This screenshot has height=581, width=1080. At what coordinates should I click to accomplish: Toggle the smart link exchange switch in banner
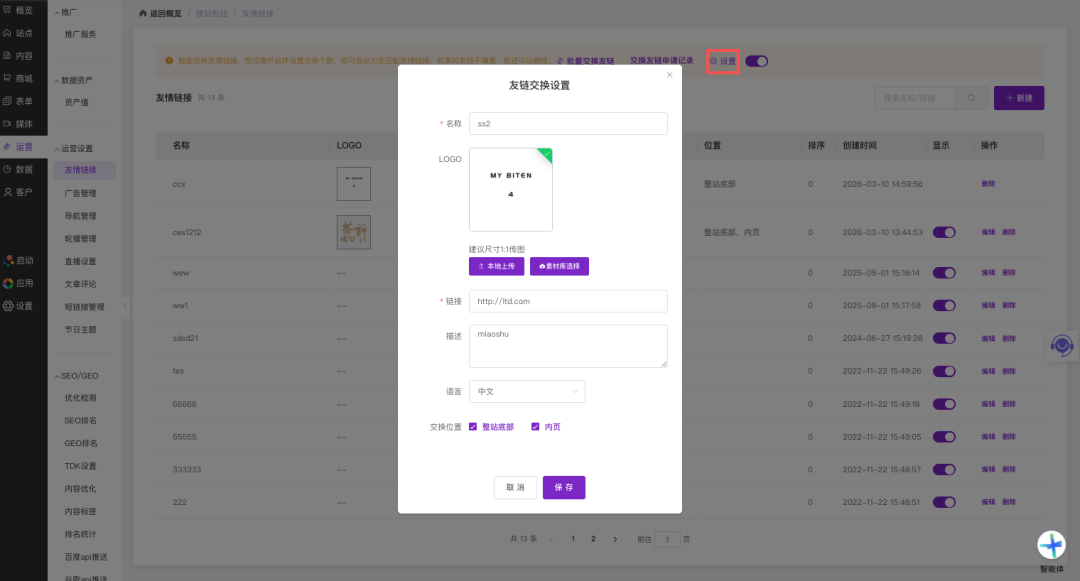coord(756,61)
